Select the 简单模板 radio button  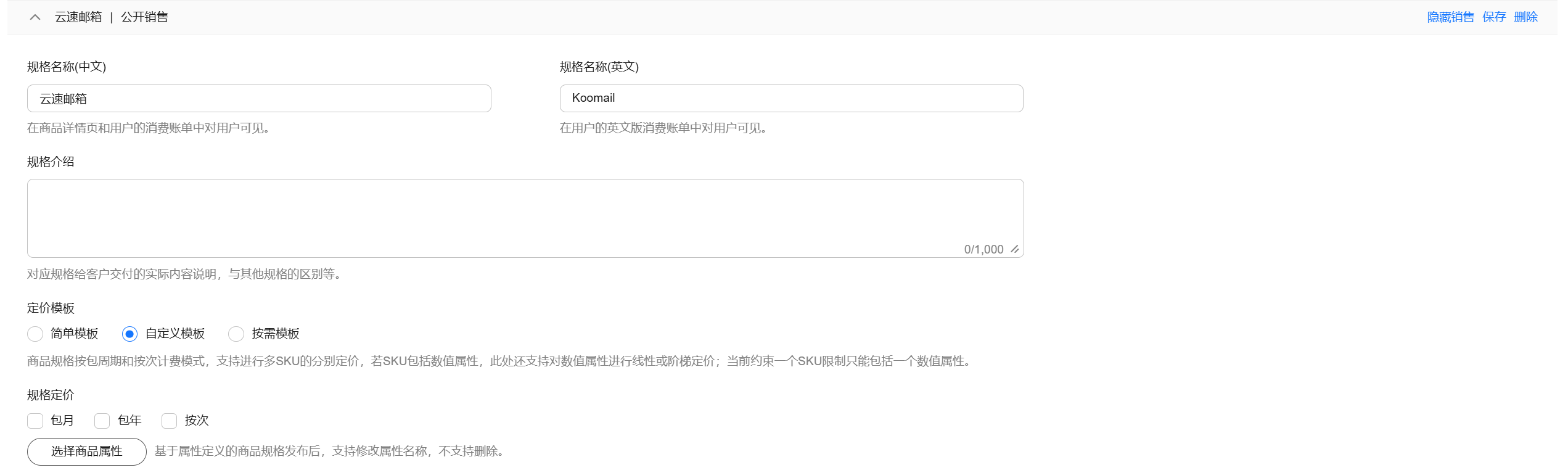pyautogui.click(x=35, y=334)
